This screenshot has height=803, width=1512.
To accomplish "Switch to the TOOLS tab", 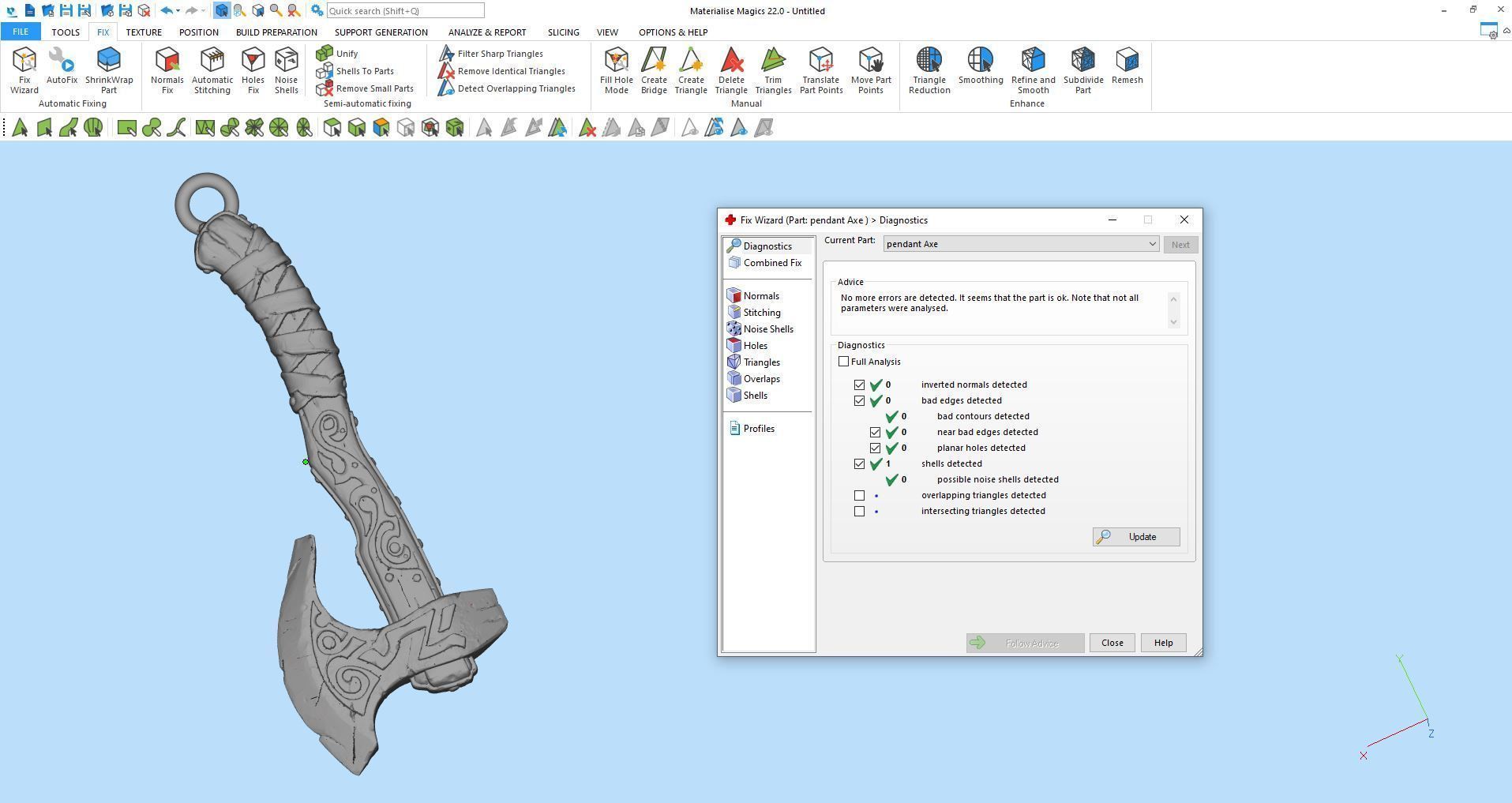I will (66, 32).
